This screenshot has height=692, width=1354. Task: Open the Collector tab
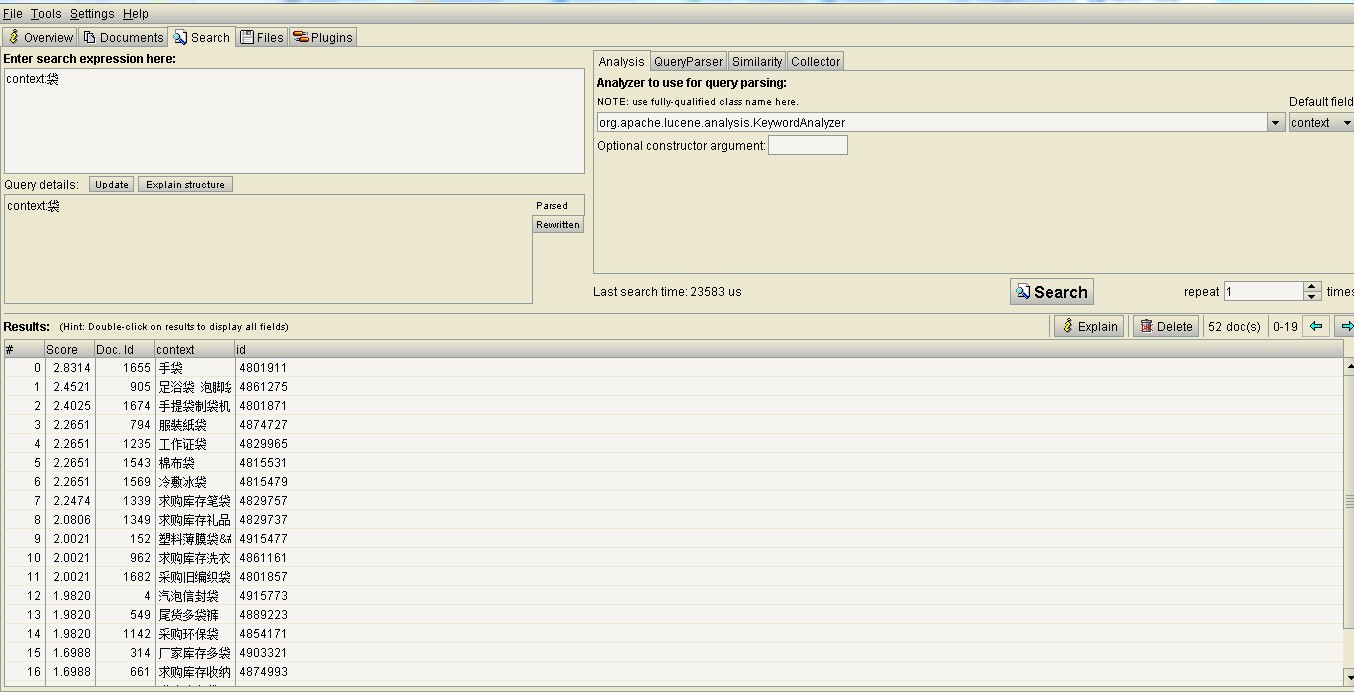click(x=816, y=61)
